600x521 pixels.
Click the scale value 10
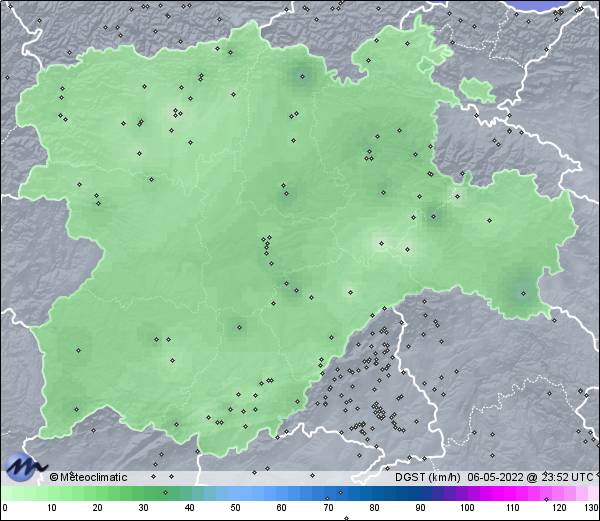52,508
